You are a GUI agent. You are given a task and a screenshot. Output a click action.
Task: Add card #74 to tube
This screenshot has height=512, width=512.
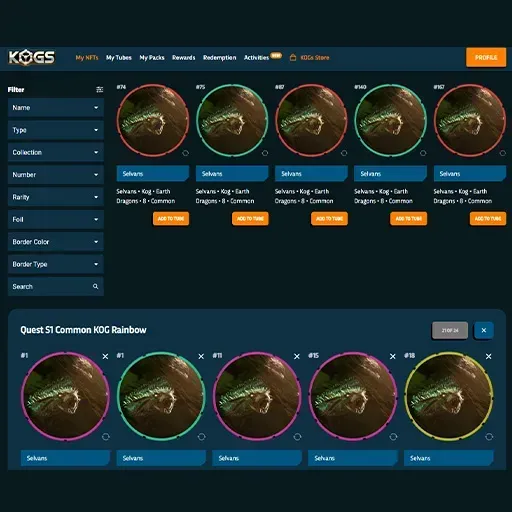click(171, 219)
